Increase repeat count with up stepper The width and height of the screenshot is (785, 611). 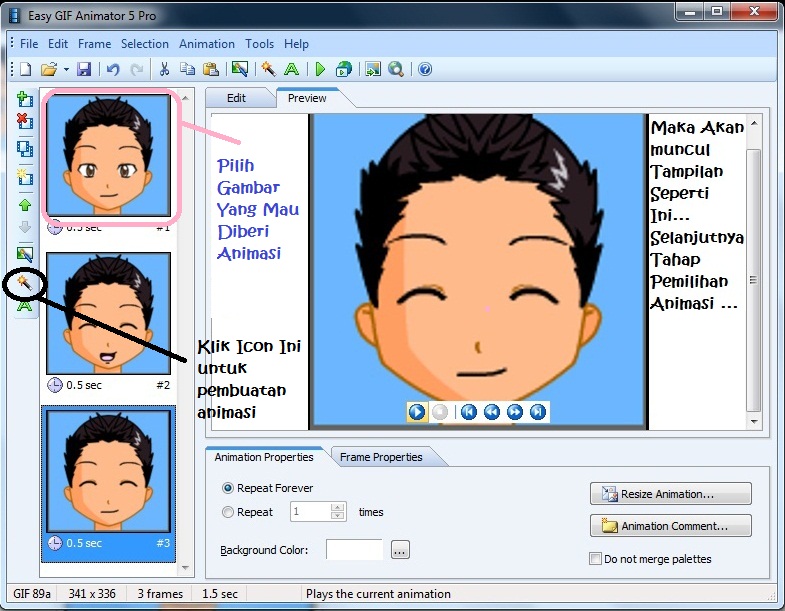tap(338, 507)
